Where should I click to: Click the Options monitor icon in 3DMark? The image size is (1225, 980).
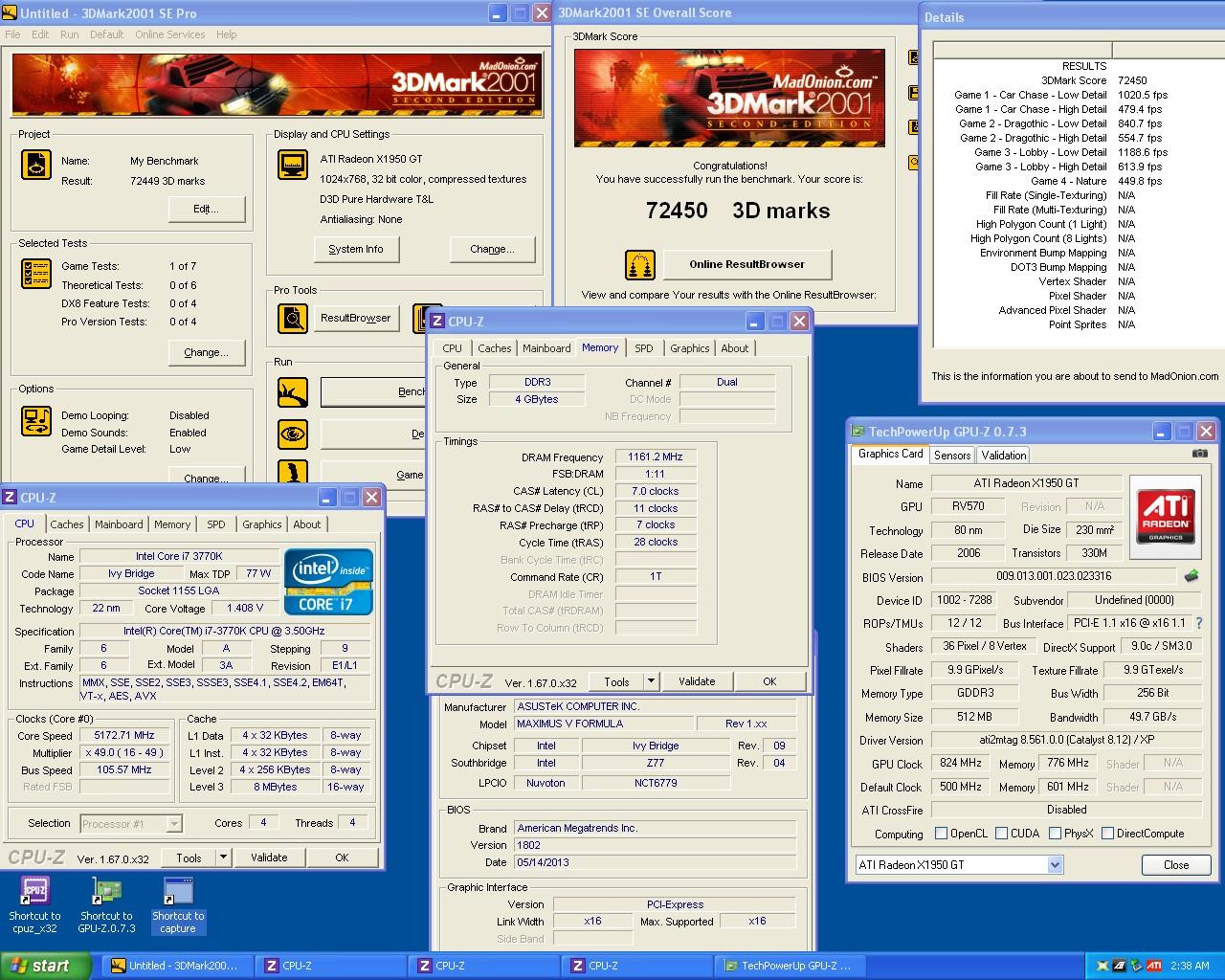click(36, 420)
